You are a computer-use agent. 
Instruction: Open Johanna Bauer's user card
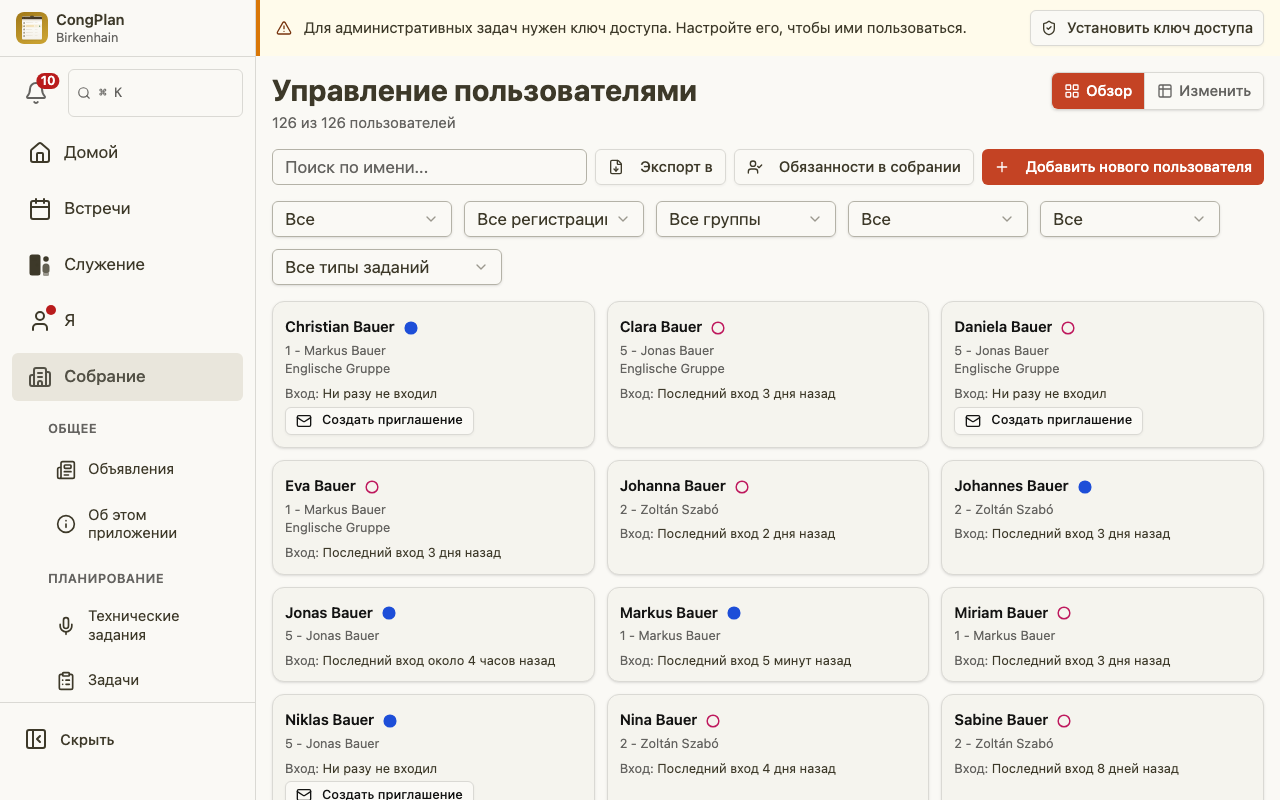coord(767,517)
